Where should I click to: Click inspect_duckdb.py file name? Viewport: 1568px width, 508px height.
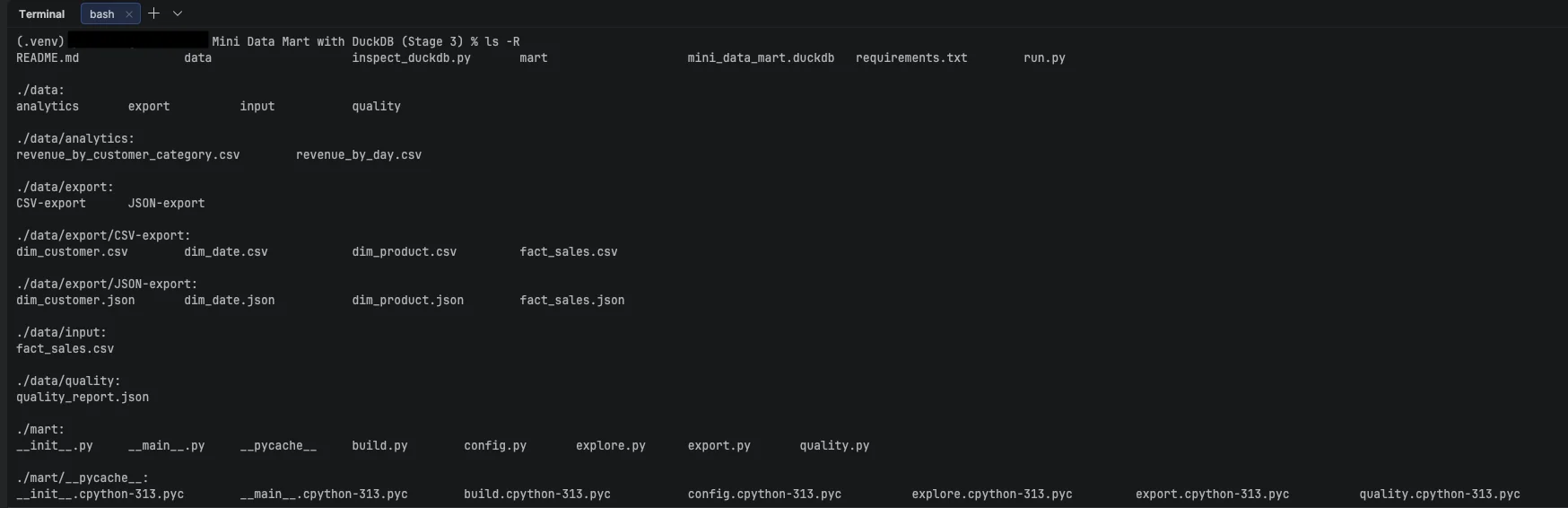[x=411, y=58]
